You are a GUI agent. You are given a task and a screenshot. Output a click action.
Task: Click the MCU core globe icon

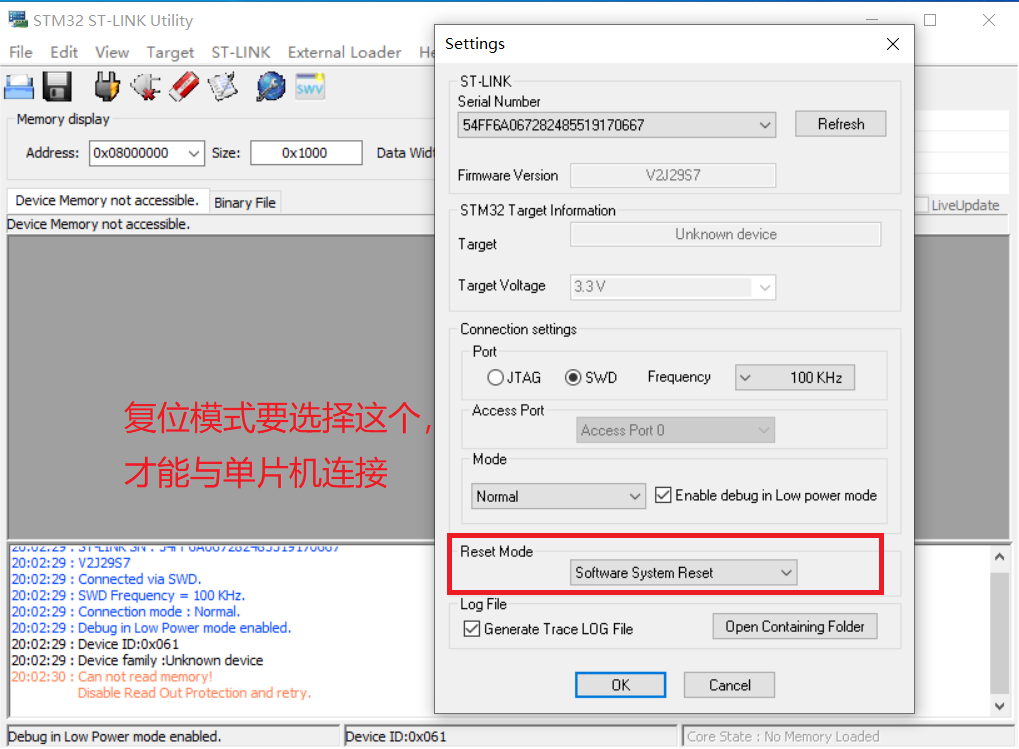click(270, 87)
